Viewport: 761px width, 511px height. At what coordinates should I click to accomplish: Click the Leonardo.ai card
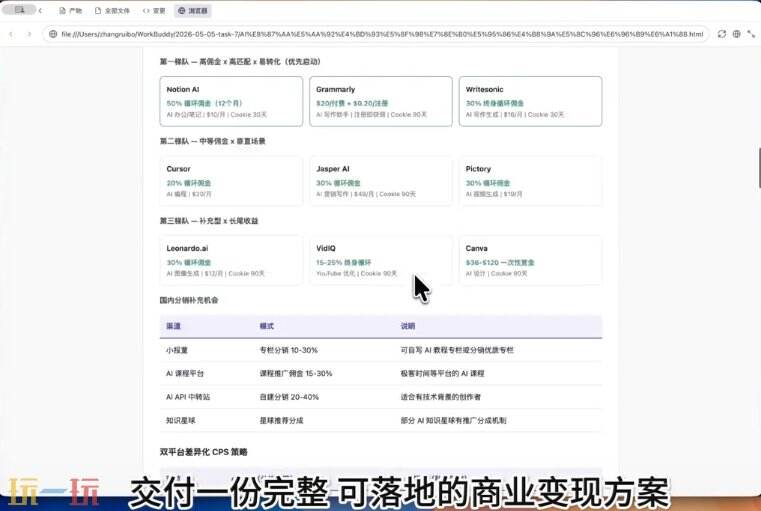coord(231,260)
